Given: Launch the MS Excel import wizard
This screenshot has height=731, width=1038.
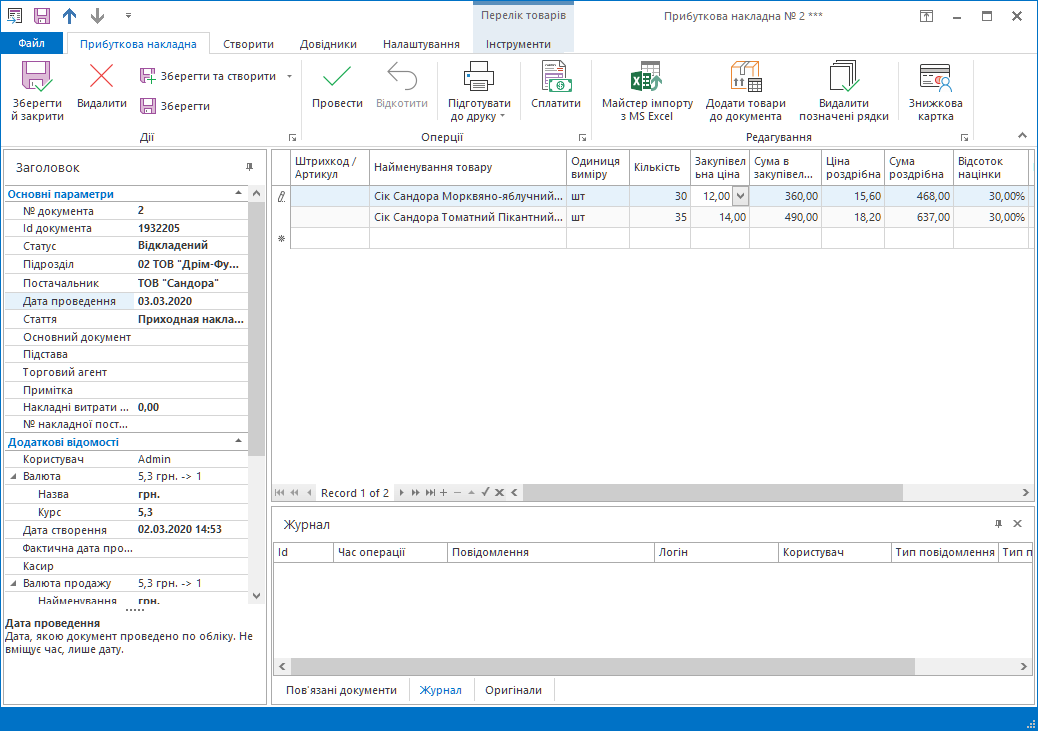Looking at the screenshot, I should click(x=646, y=77).
